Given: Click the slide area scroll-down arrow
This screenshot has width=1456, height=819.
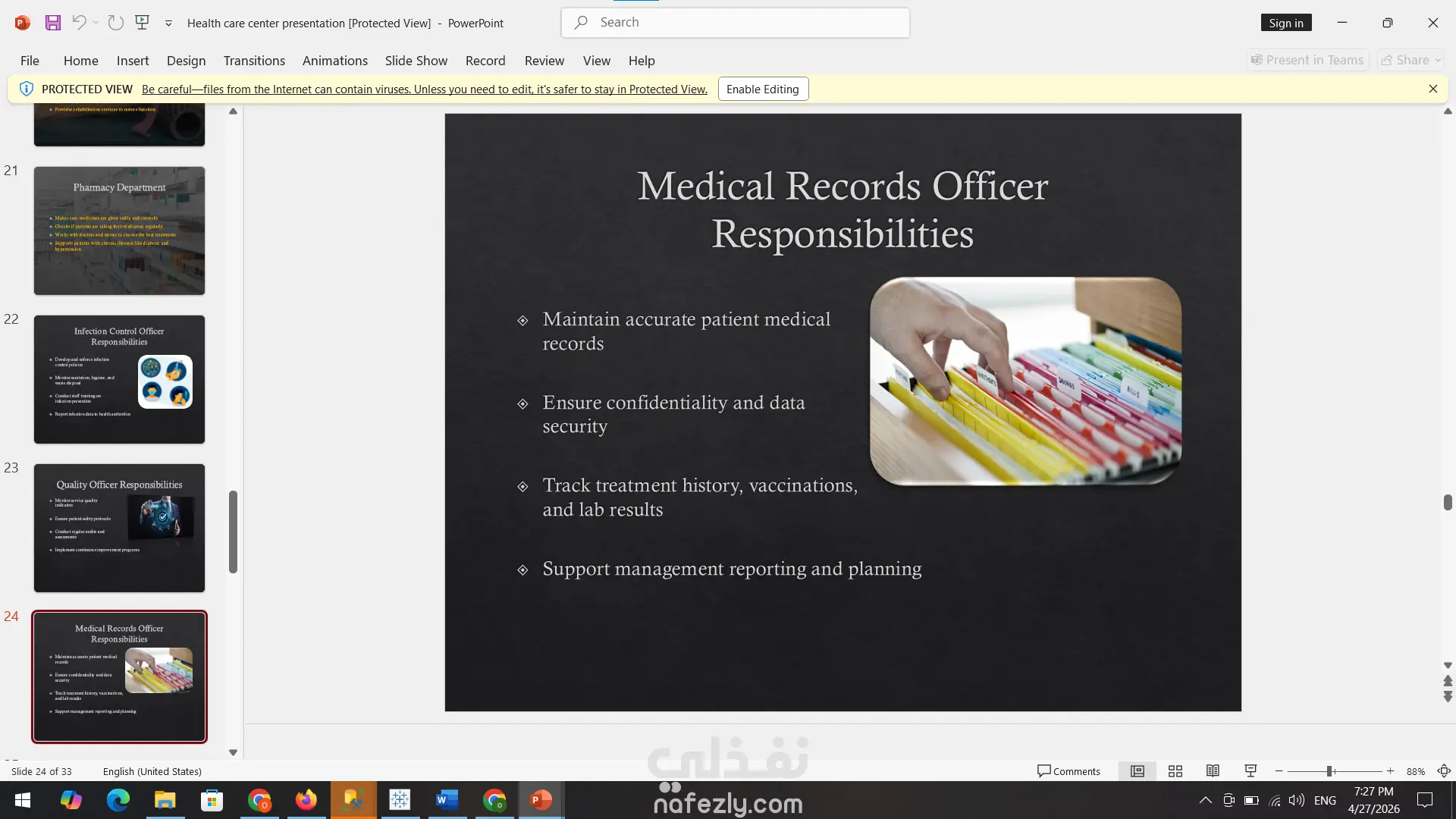Looking at the screenshot, I should pos(1448,665).
